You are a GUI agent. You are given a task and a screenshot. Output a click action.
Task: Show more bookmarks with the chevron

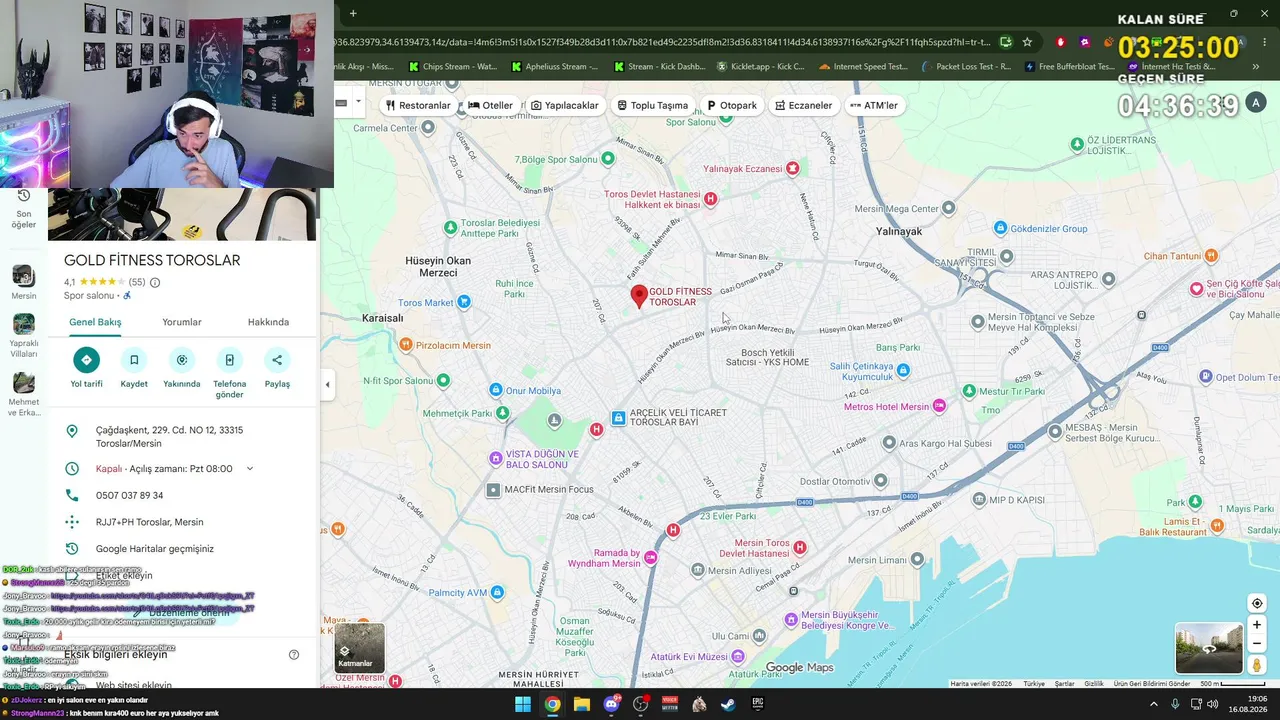pos(1256,67)
